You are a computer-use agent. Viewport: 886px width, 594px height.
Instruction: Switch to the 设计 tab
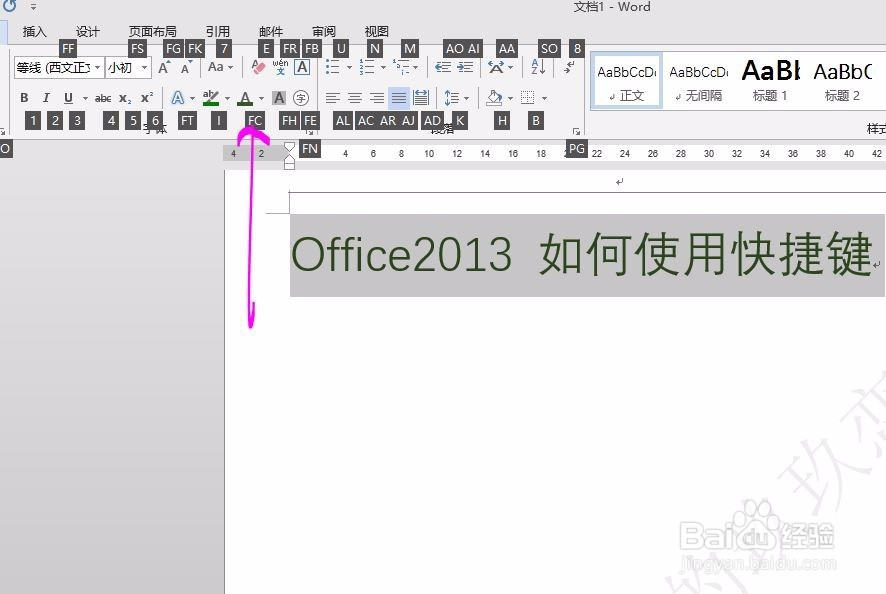pyautogui.click(x=88, y=32)
